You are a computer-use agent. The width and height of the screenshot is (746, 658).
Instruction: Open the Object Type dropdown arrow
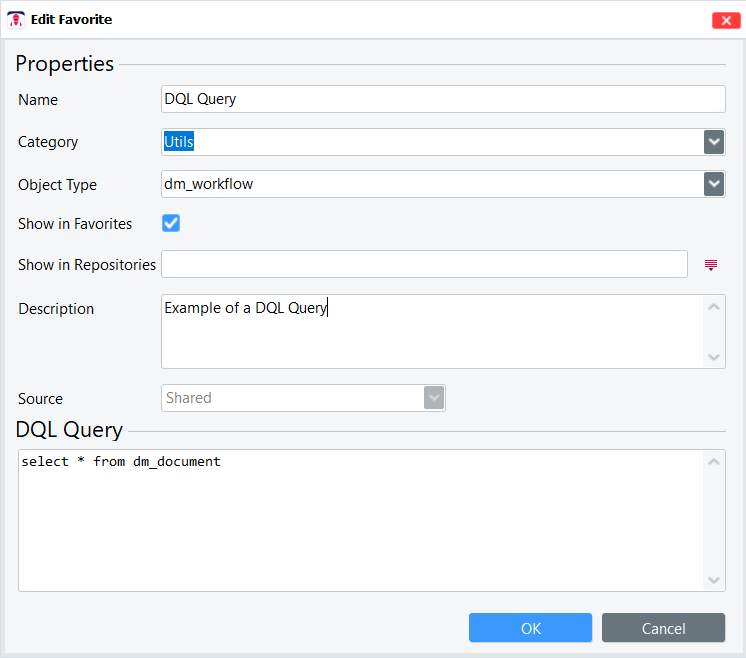713,184
